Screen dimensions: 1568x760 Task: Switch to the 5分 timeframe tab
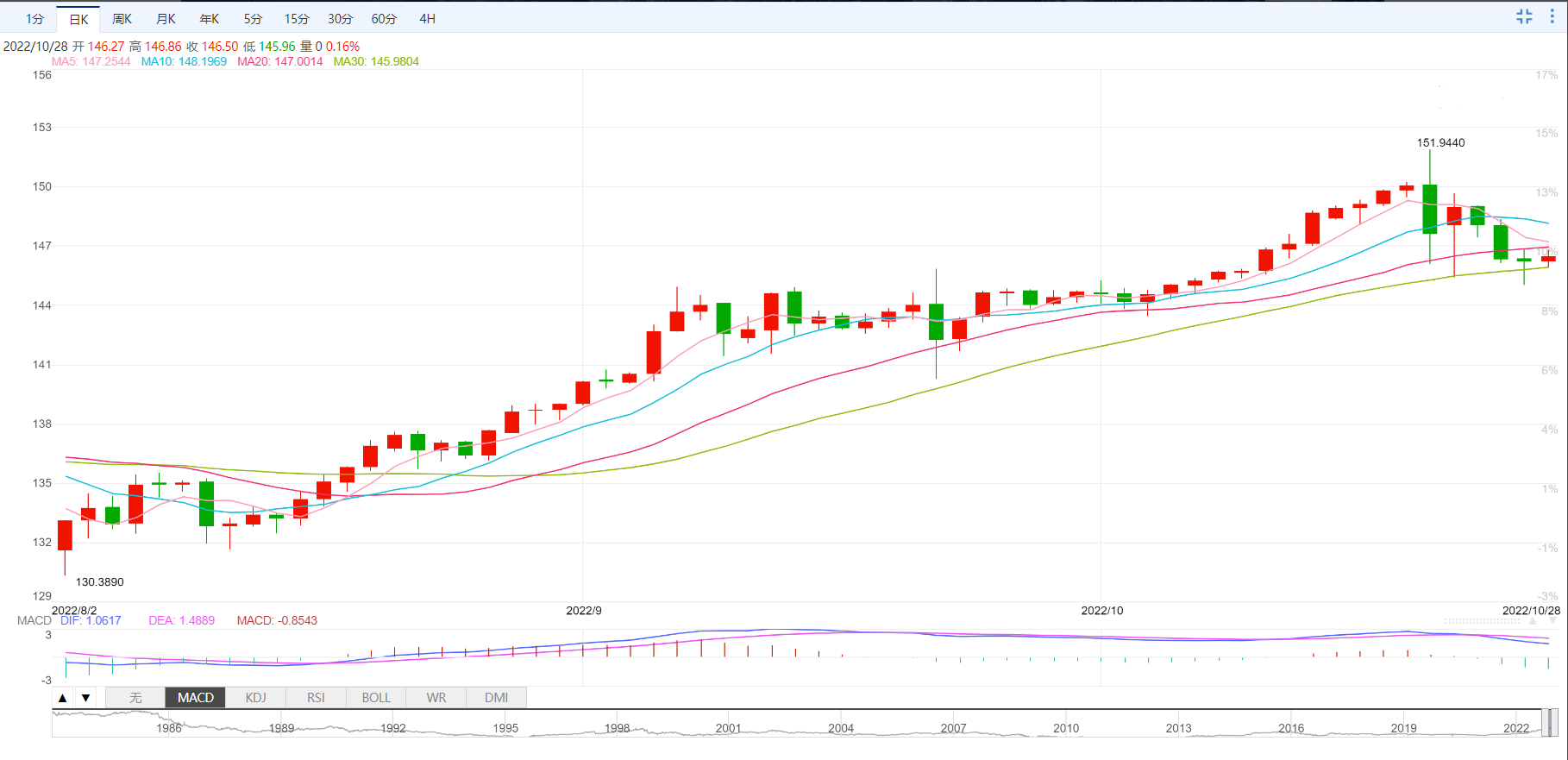tap(253, 19)
